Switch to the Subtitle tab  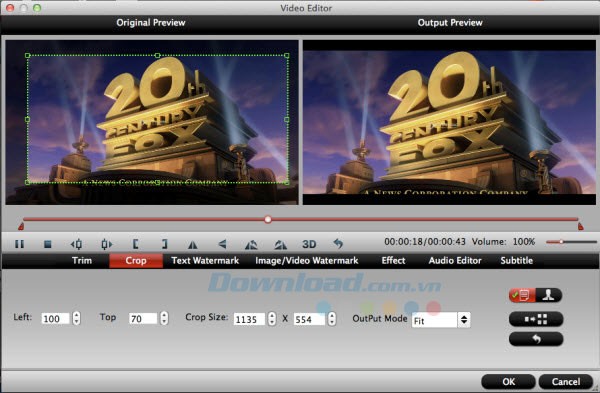coord(516,261)
